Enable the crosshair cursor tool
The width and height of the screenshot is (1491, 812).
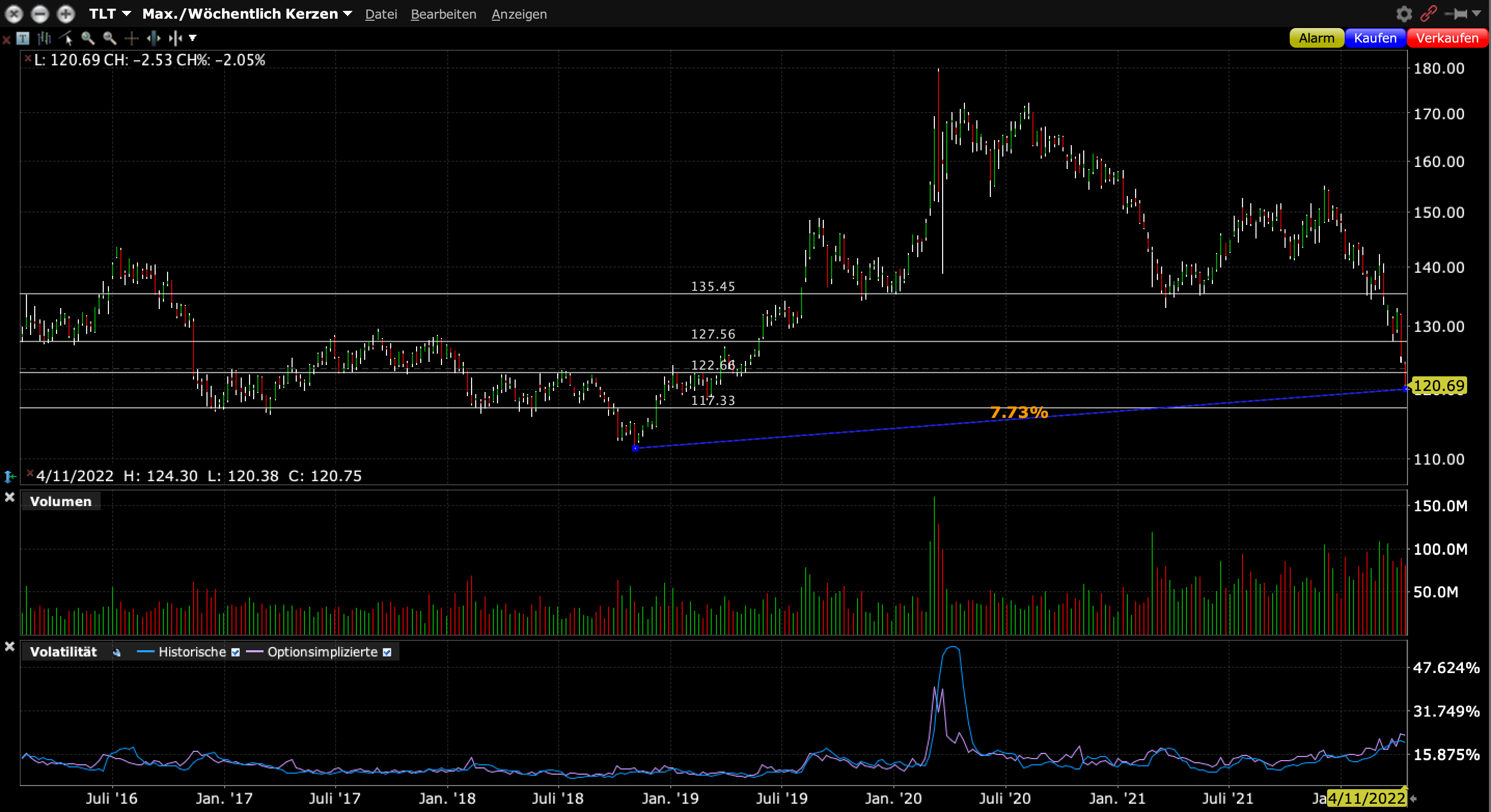coord(131,39)
